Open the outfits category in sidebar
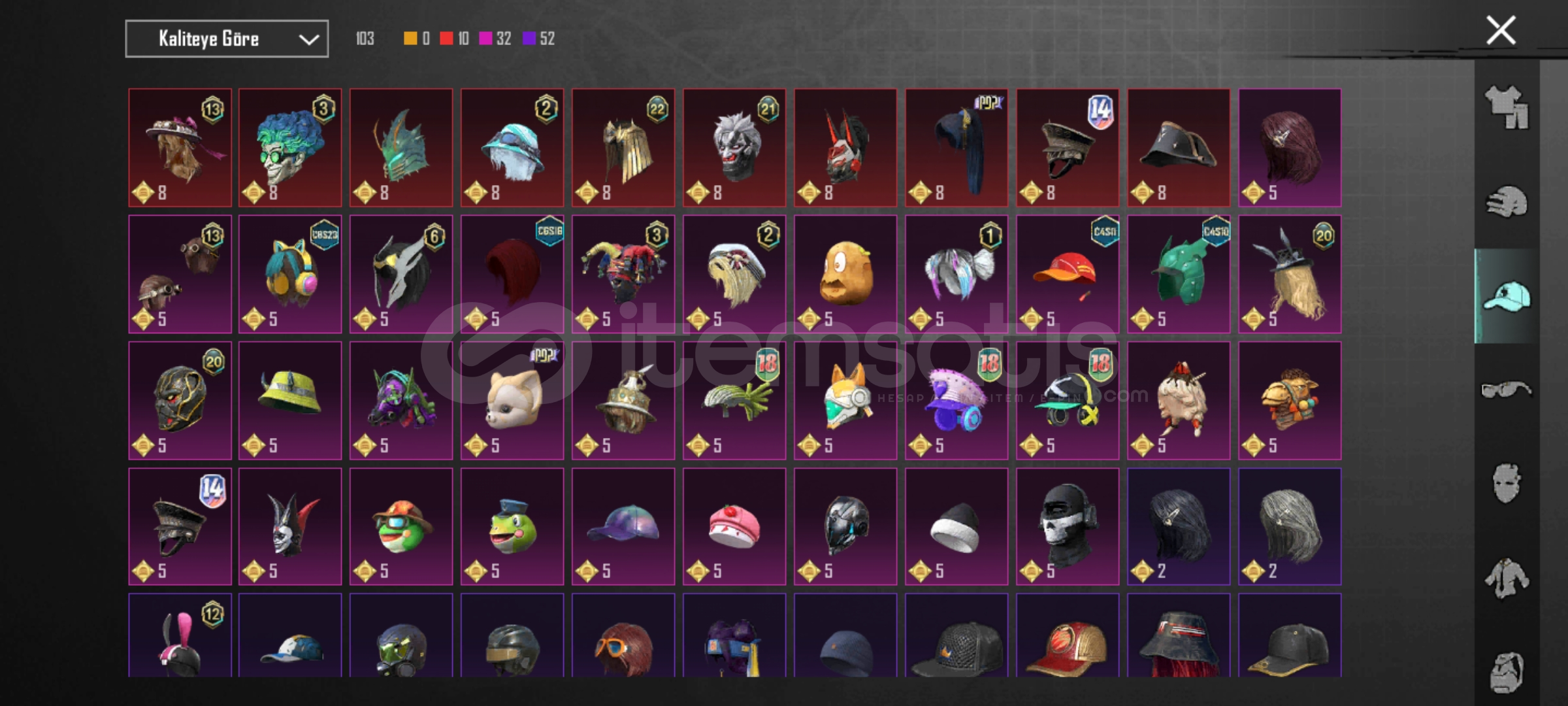 [x=1507, y=107]
